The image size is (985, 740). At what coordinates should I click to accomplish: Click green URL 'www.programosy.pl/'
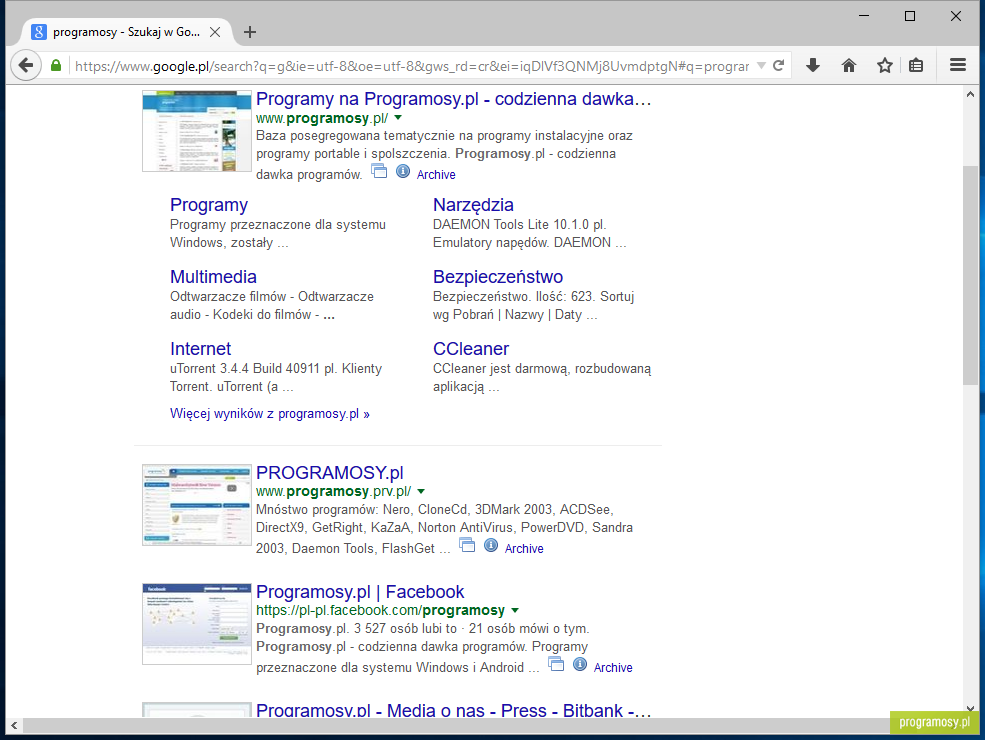[322, 118]
